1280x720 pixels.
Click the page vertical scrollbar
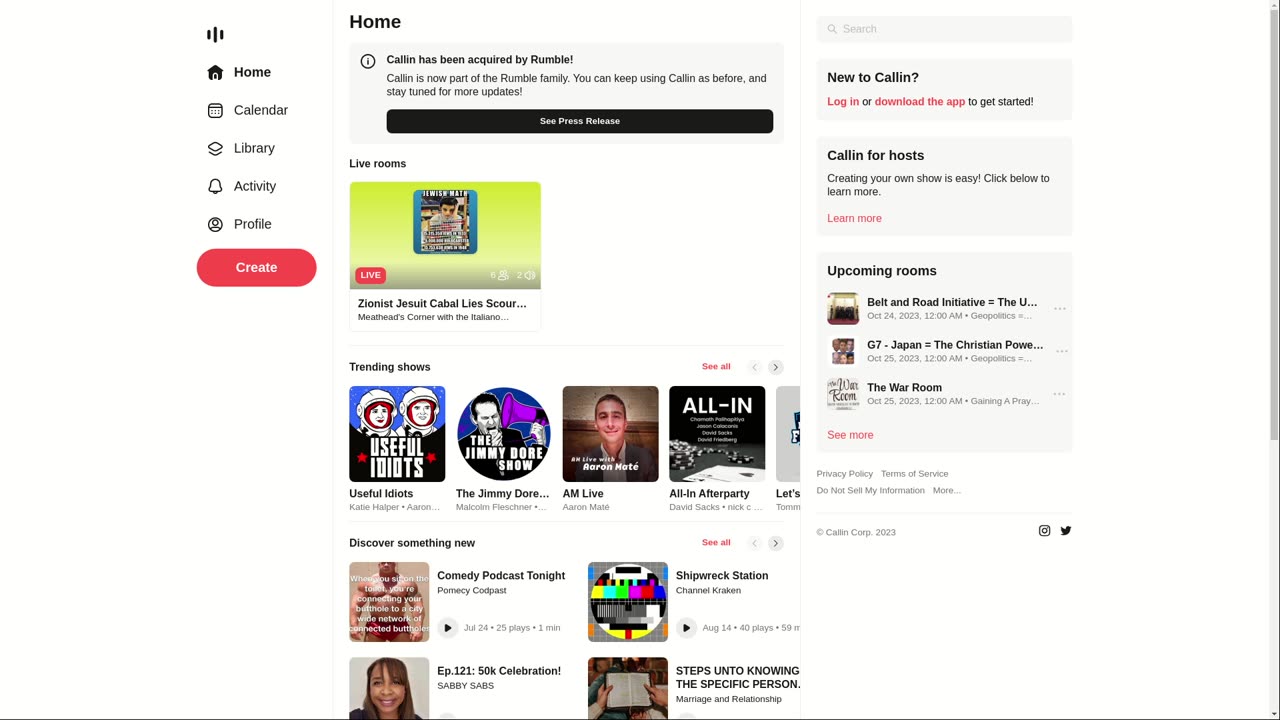click(x=1274, y=360)
